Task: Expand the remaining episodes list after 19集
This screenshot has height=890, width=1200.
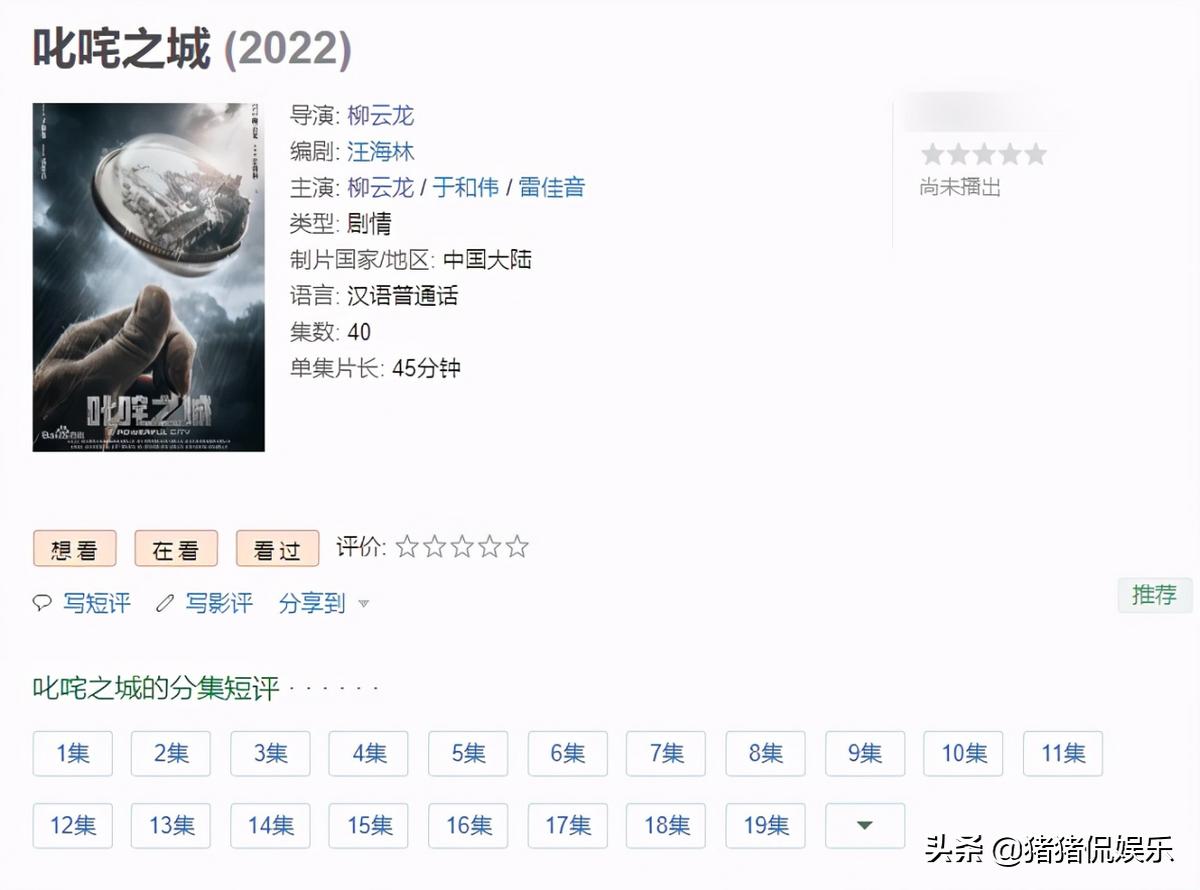Action: click(x=865, y=826)
